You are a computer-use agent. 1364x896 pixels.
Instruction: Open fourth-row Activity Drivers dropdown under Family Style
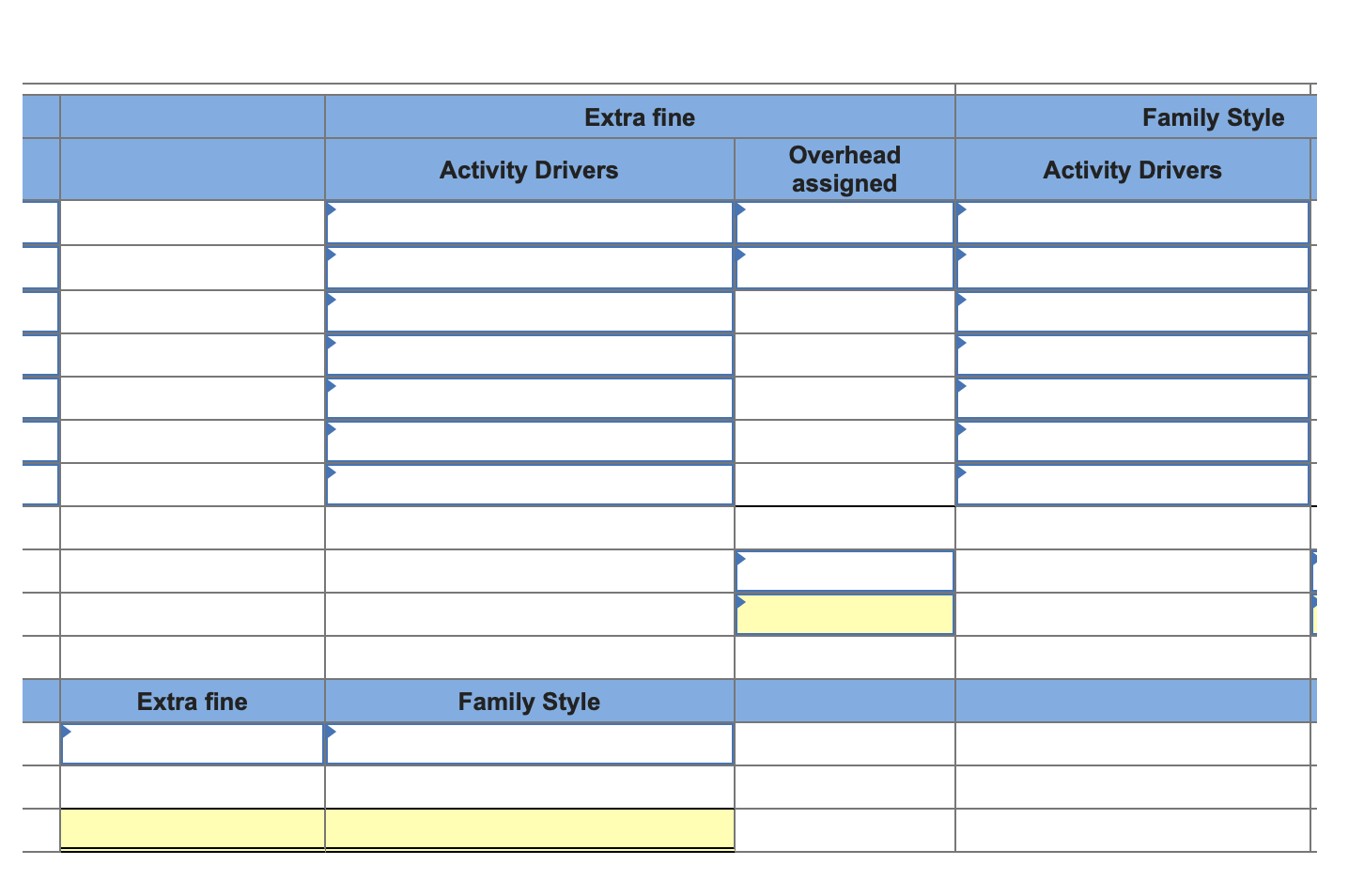[1133, 355]
